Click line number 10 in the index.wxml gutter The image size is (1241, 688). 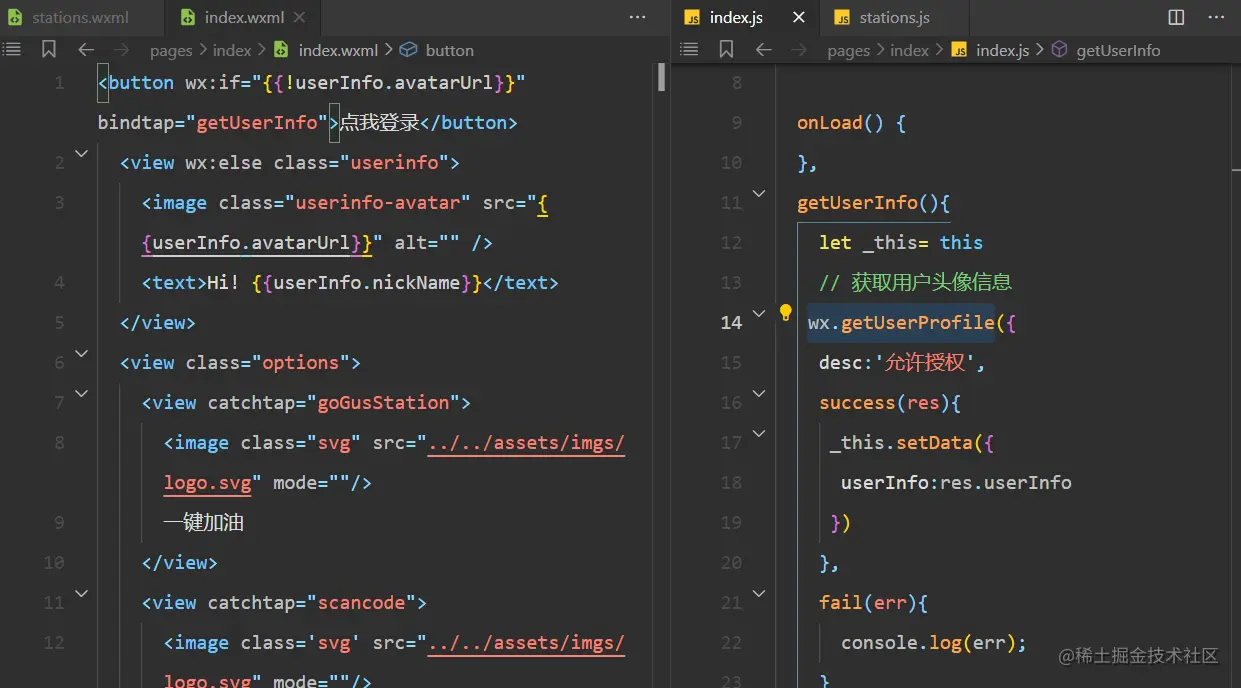point(54,562)
